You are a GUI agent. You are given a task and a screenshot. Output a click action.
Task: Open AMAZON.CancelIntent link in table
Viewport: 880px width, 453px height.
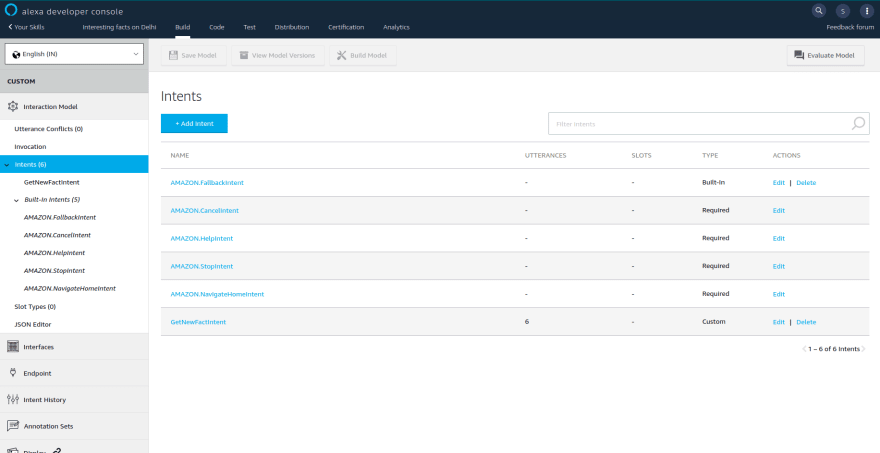[x=204, y=211]
